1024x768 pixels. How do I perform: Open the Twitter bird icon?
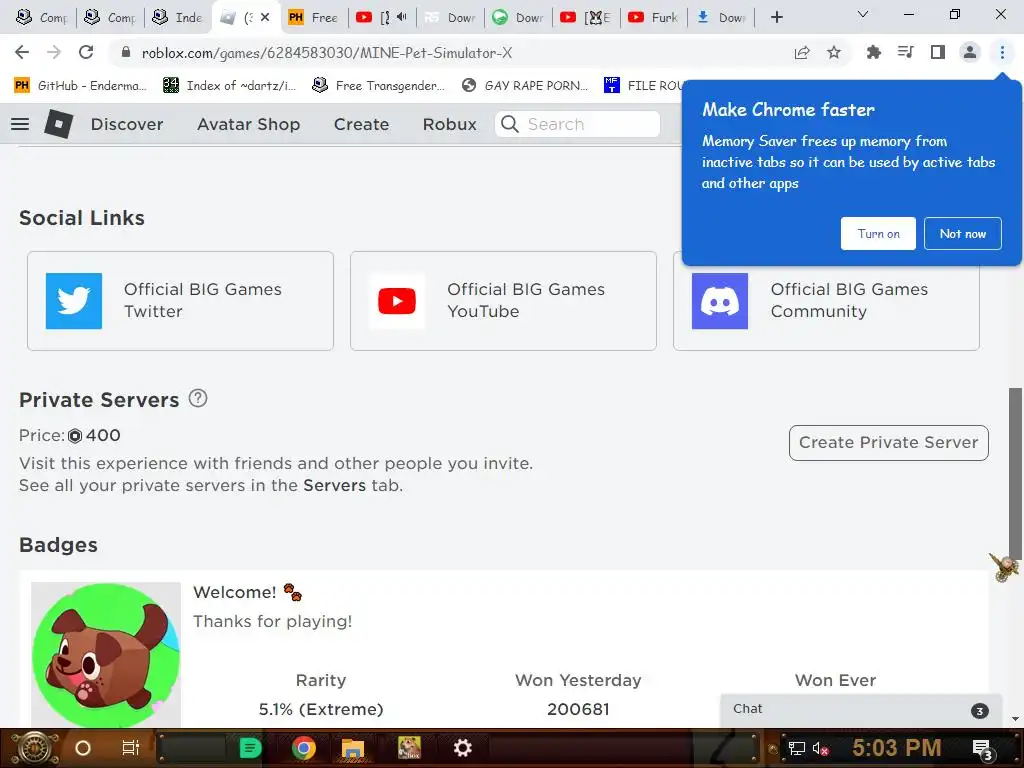tap(74, 301)
